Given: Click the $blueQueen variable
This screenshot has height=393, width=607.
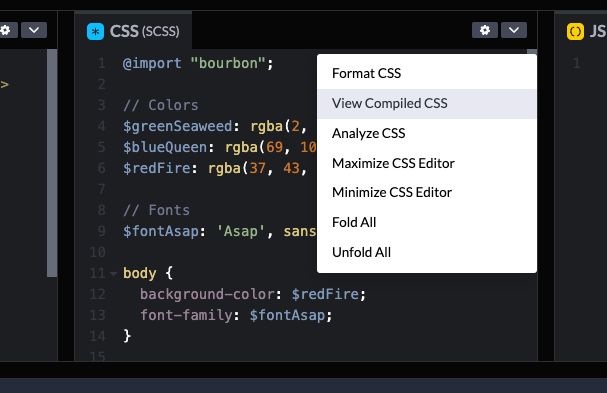Looking at the screenshot, I should pos(165,147).
